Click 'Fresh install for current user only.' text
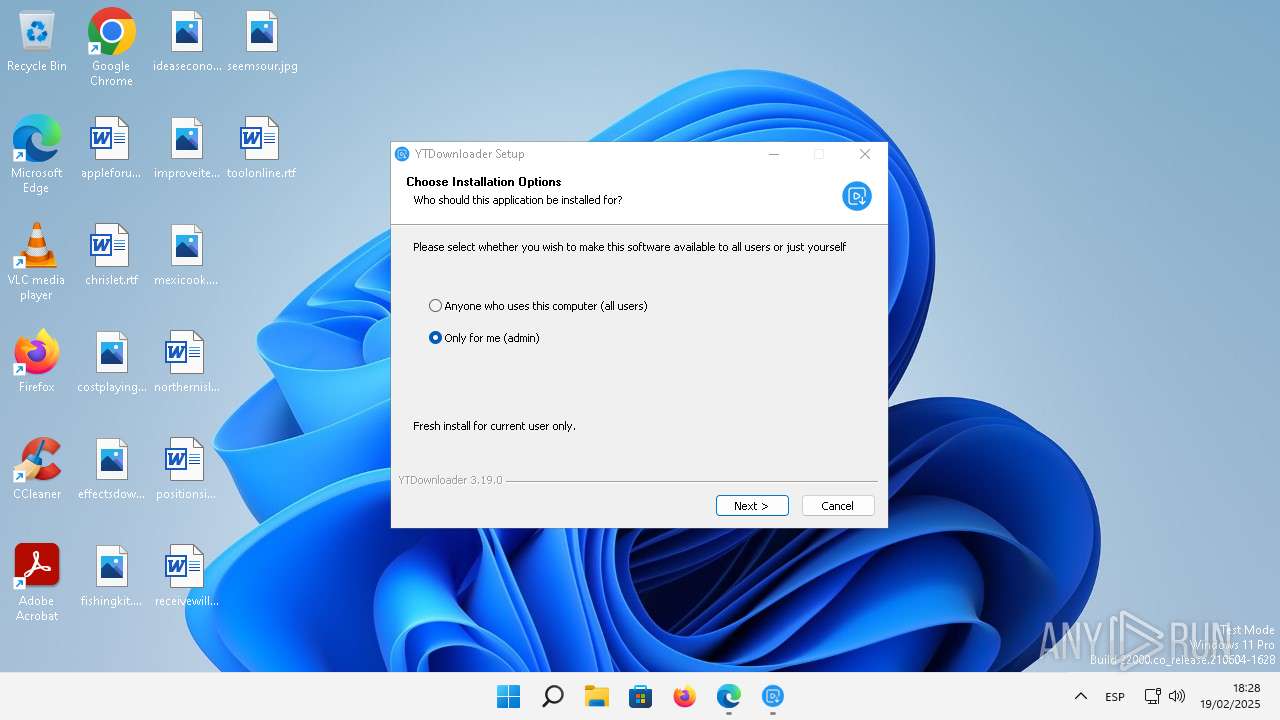Screen dimensions: 1280x720 (x=494, y=426)
